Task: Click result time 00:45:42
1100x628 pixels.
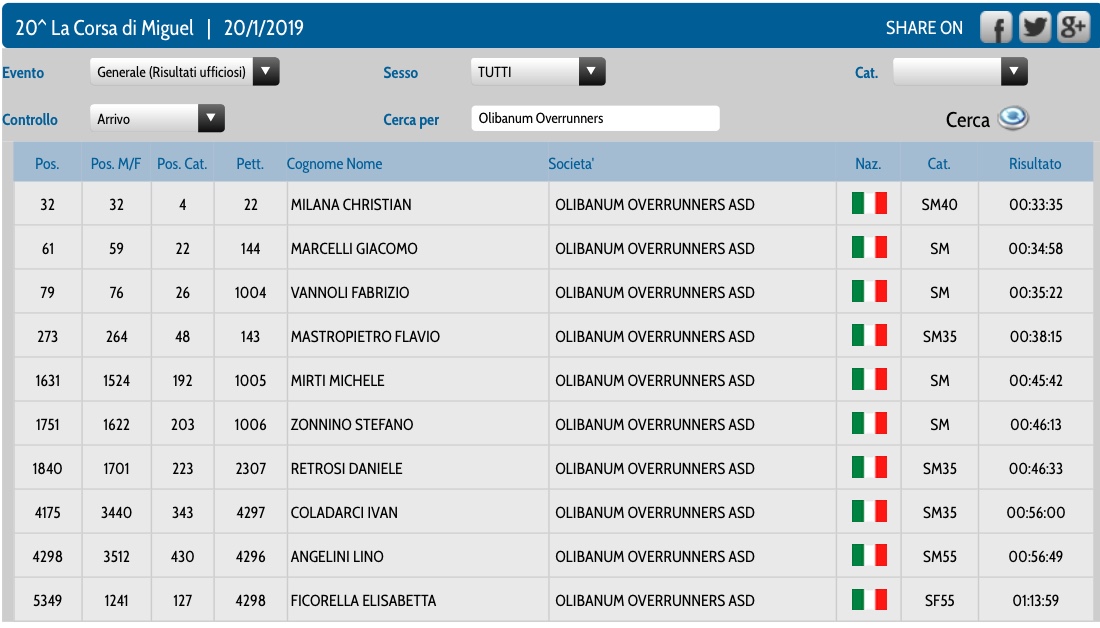Action: pyautogui.click(x=1035, y=381)
